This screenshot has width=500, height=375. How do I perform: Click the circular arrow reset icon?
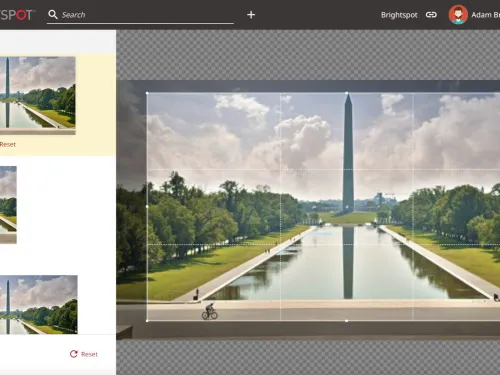(x=74, y=354)
